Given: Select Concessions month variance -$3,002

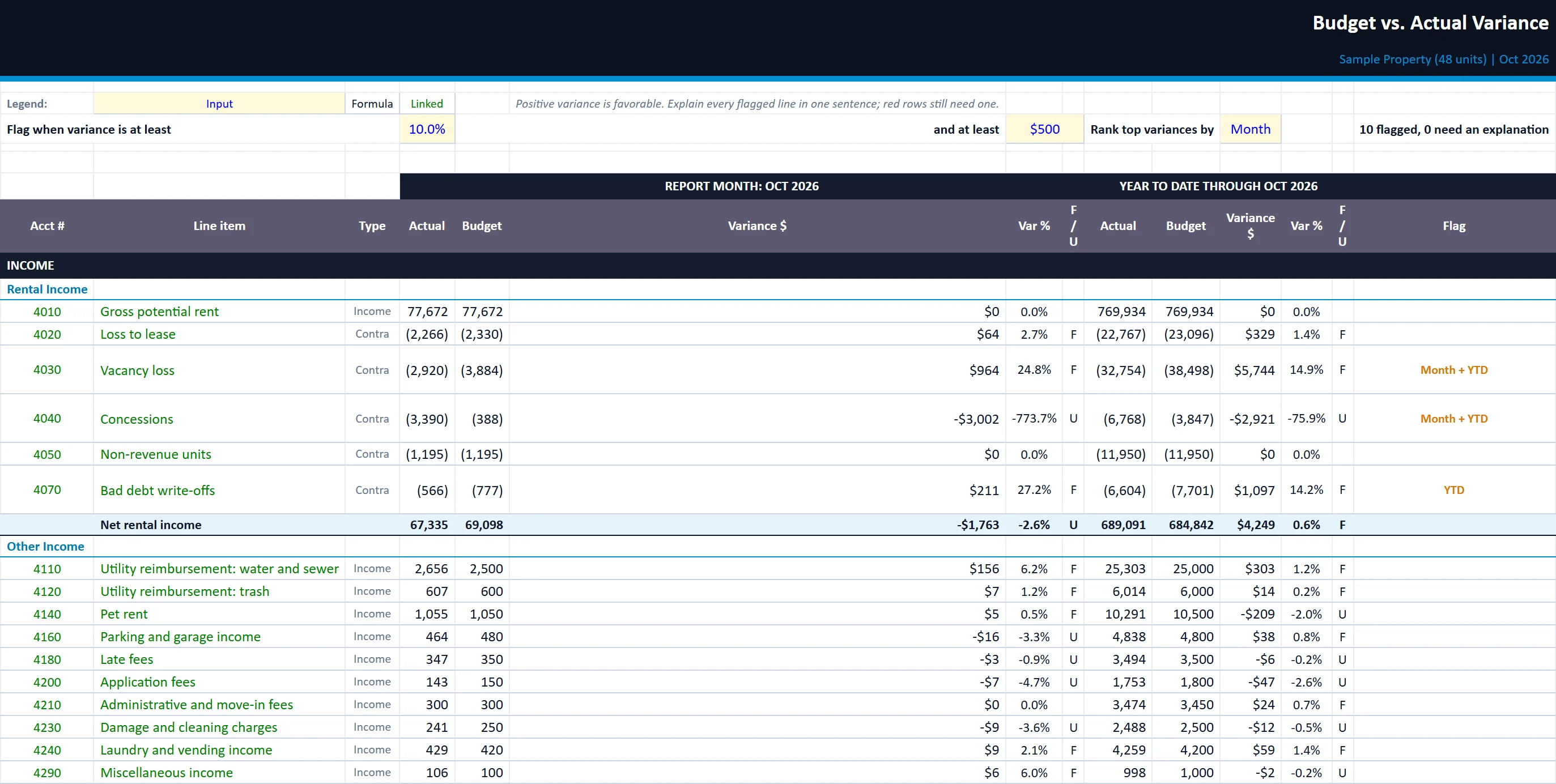Looking at the screenshot, I should coord(757,419).
